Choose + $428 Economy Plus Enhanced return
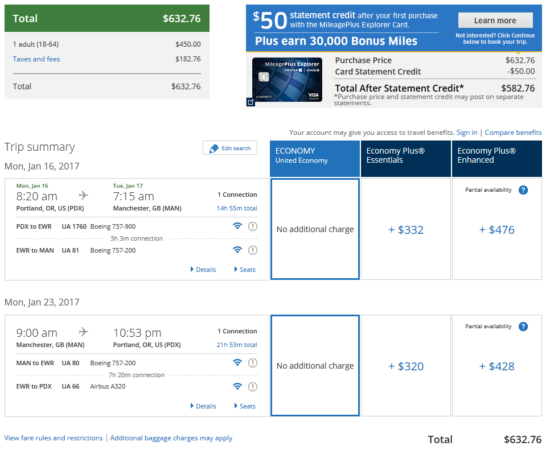 pyautogui.click(x=497, y=366)
